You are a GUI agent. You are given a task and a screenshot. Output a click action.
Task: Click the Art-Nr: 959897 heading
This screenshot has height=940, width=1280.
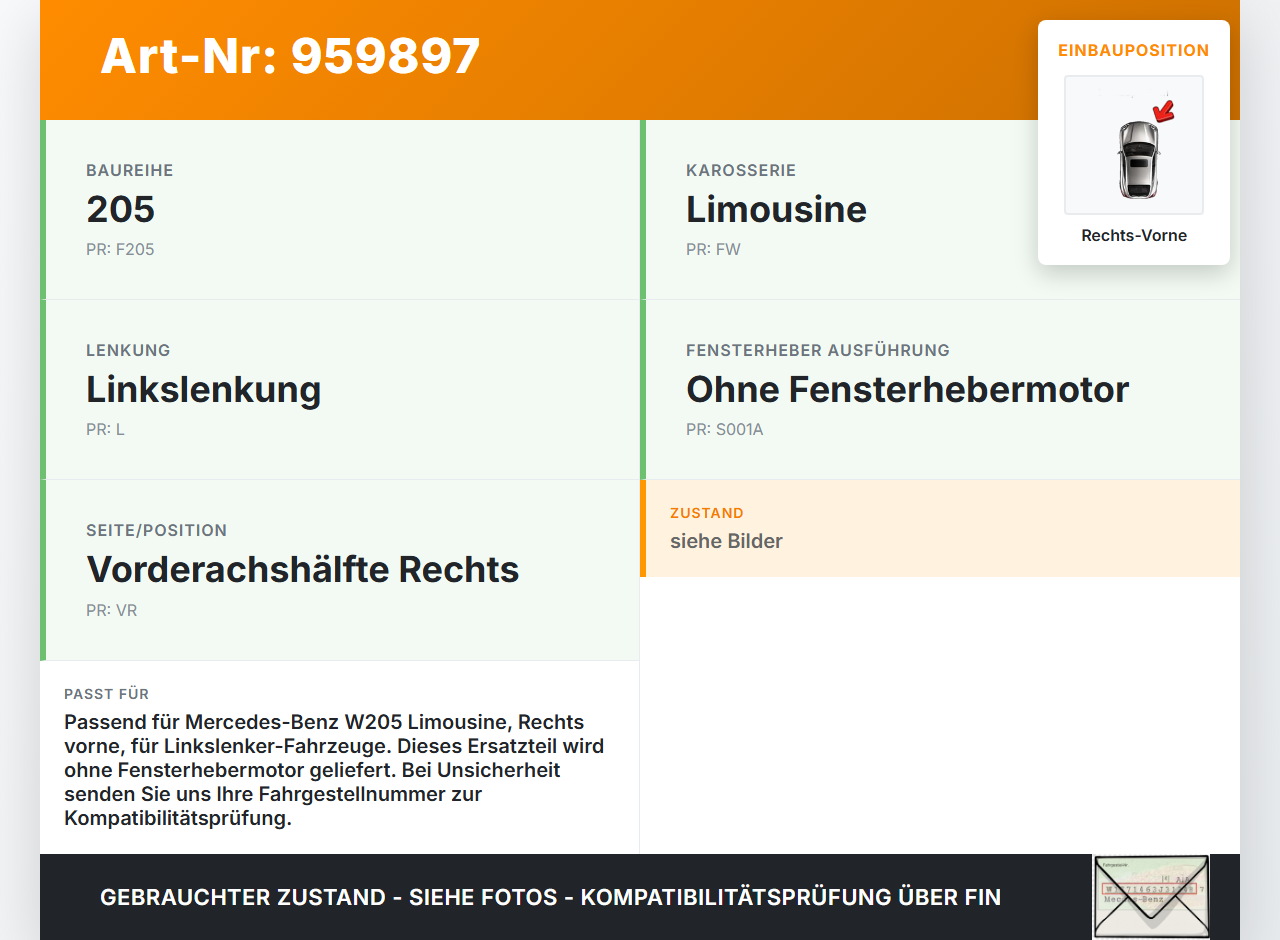click(x=289, y=57)
